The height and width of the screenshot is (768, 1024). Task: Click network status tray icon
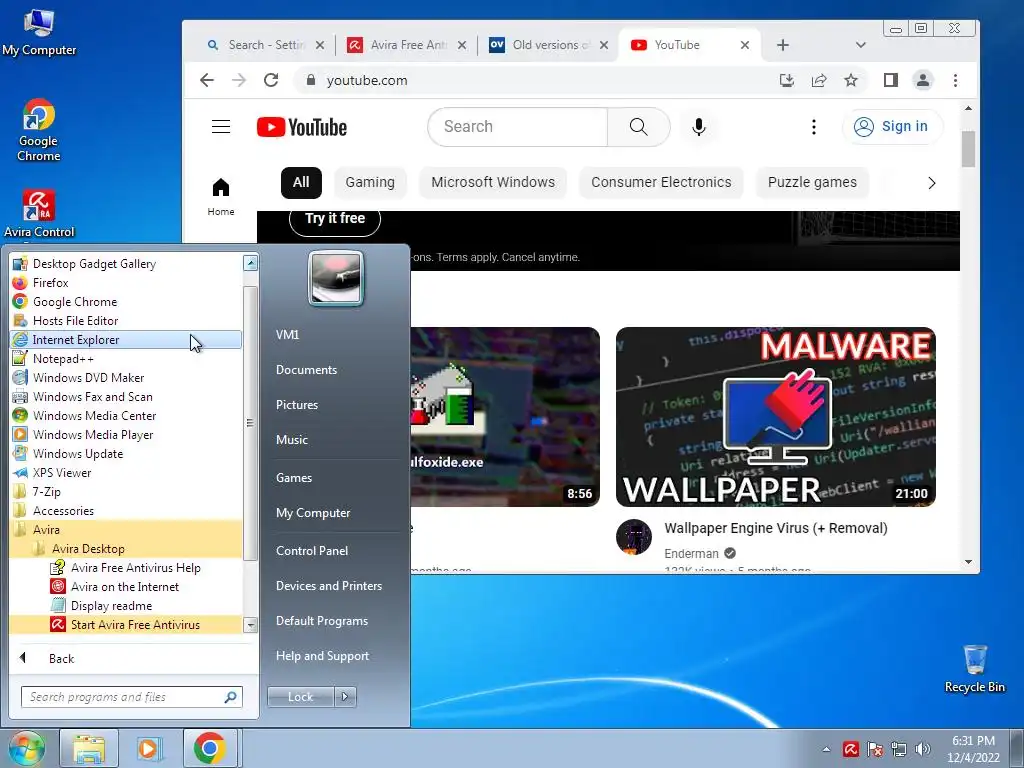pos(899,749)
